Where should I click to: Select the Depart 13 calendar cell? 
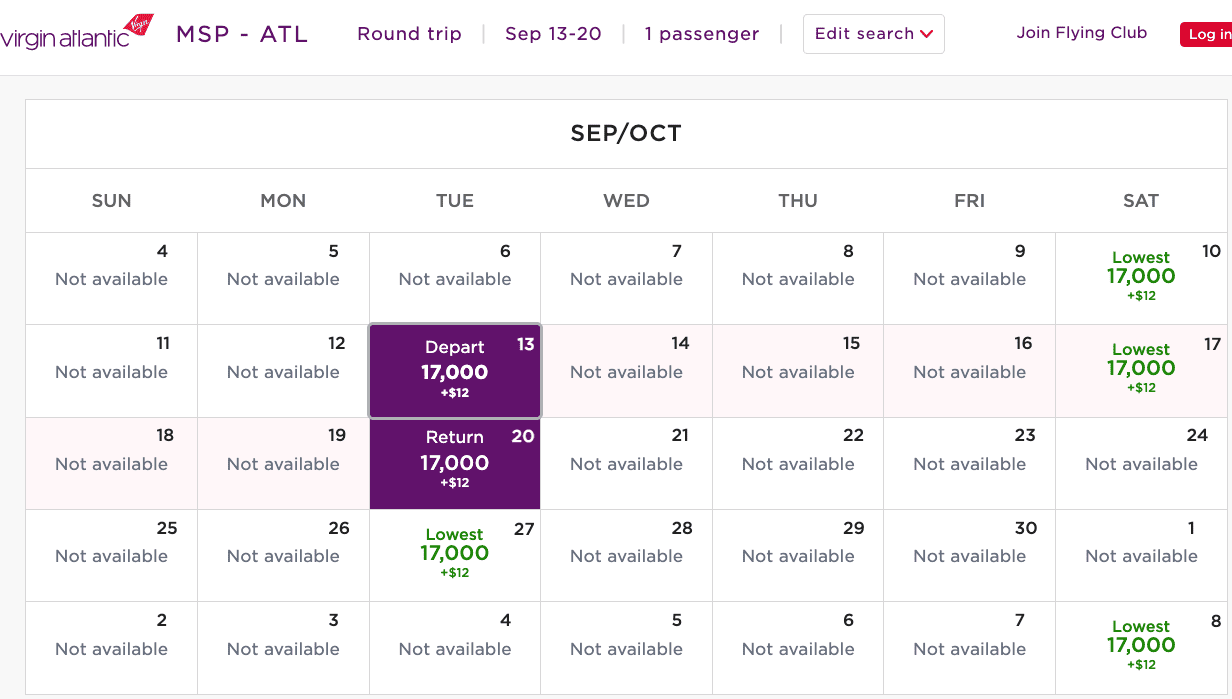click(x=455, y=370)
